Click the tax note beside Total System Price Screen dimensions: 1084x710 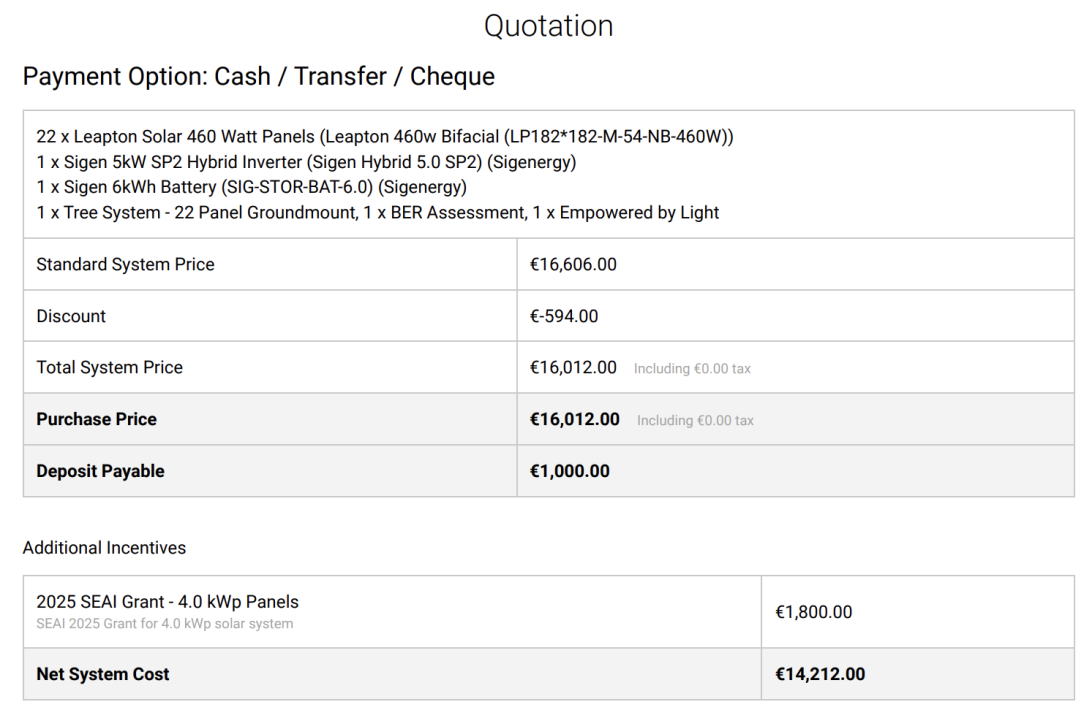pos(692,369)
